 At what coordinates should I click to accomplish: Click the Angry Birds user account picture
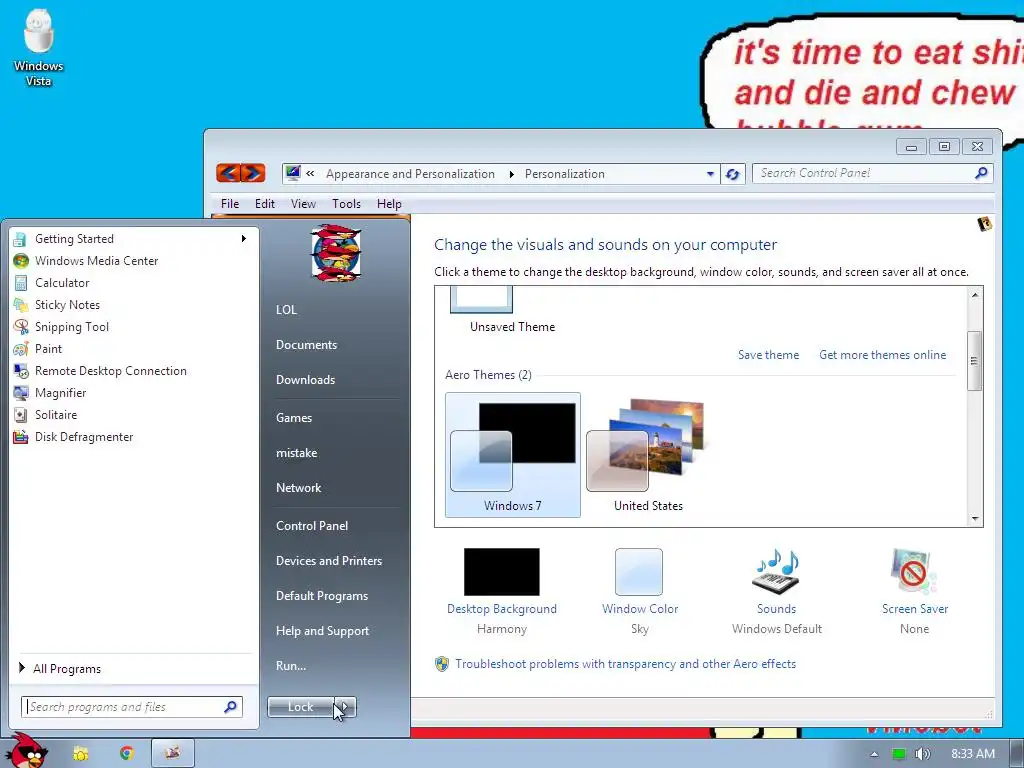[x=335, y=253]
